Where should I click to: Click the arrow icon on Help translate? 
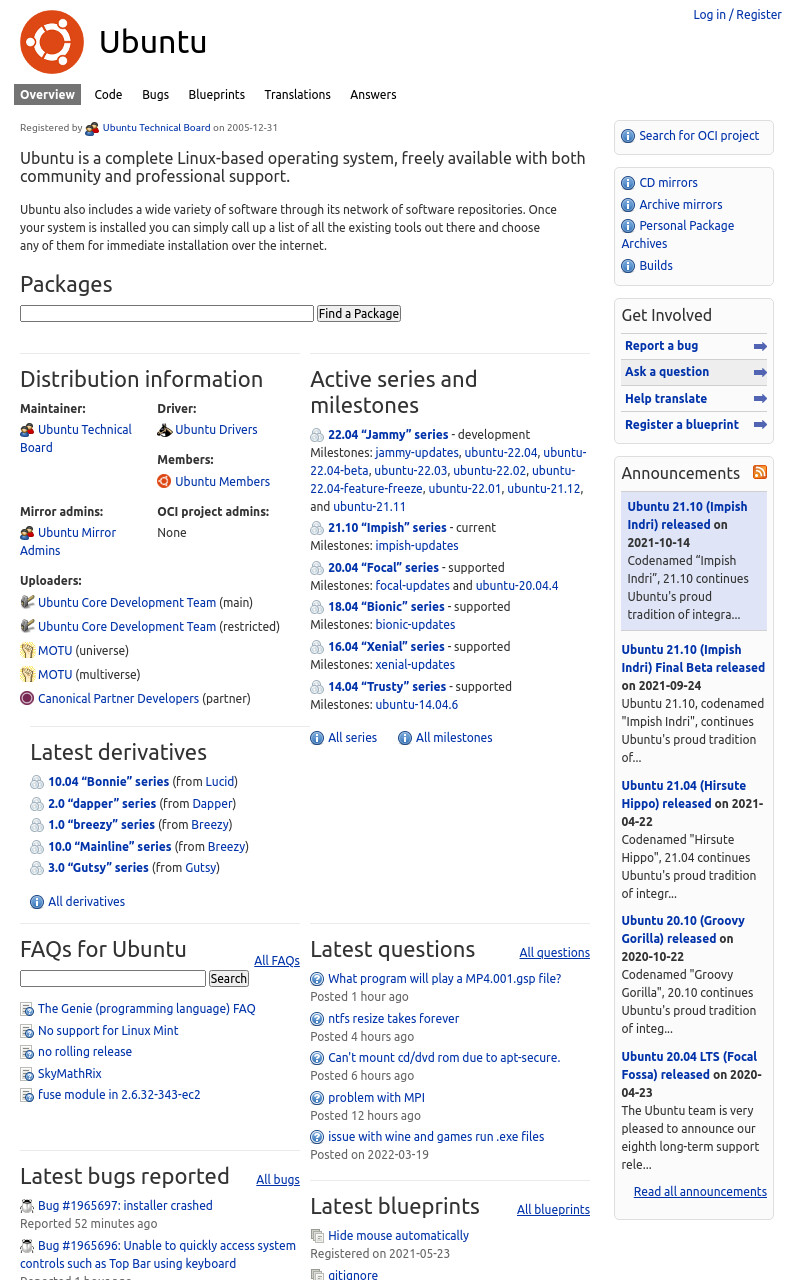[x=760, y=399]
